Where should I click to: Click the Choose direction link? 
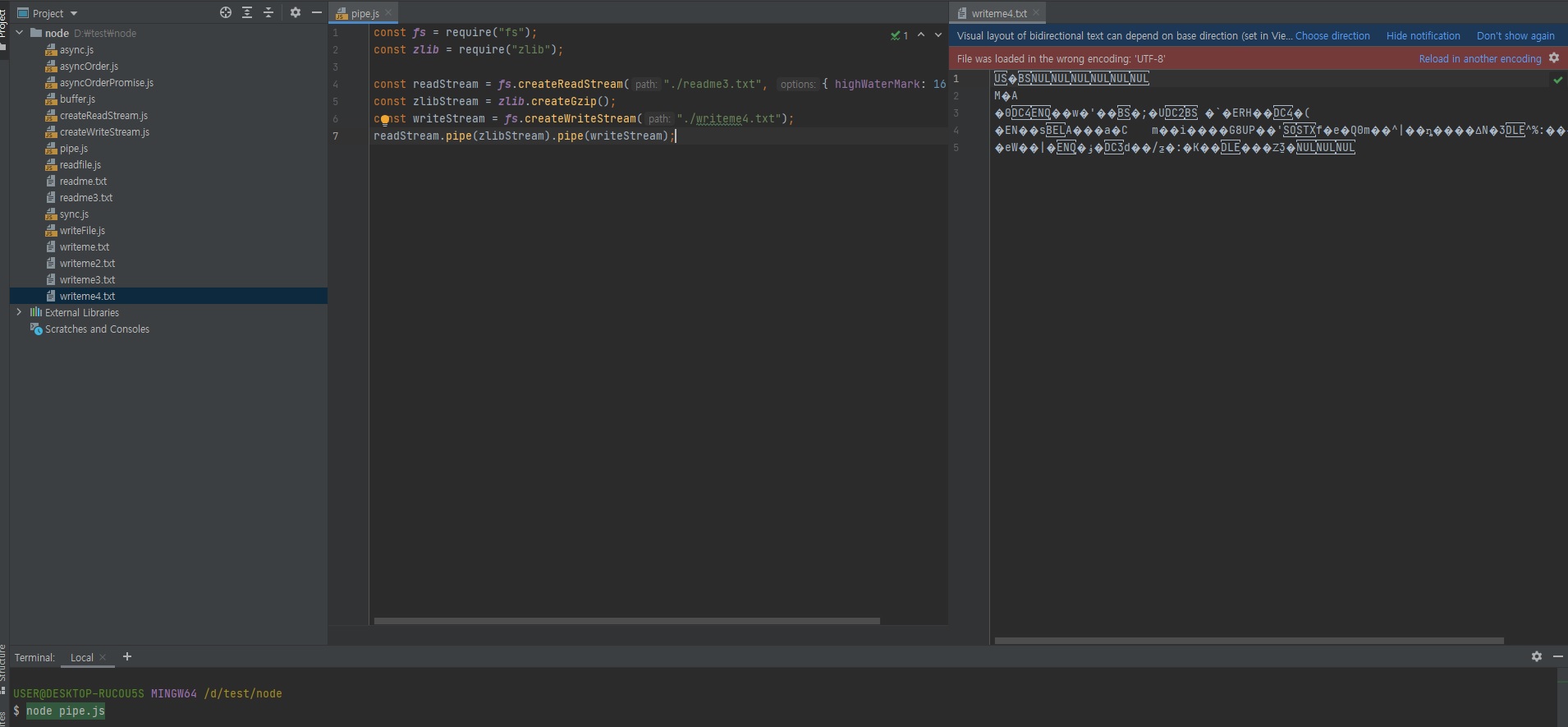(1332, 36)
